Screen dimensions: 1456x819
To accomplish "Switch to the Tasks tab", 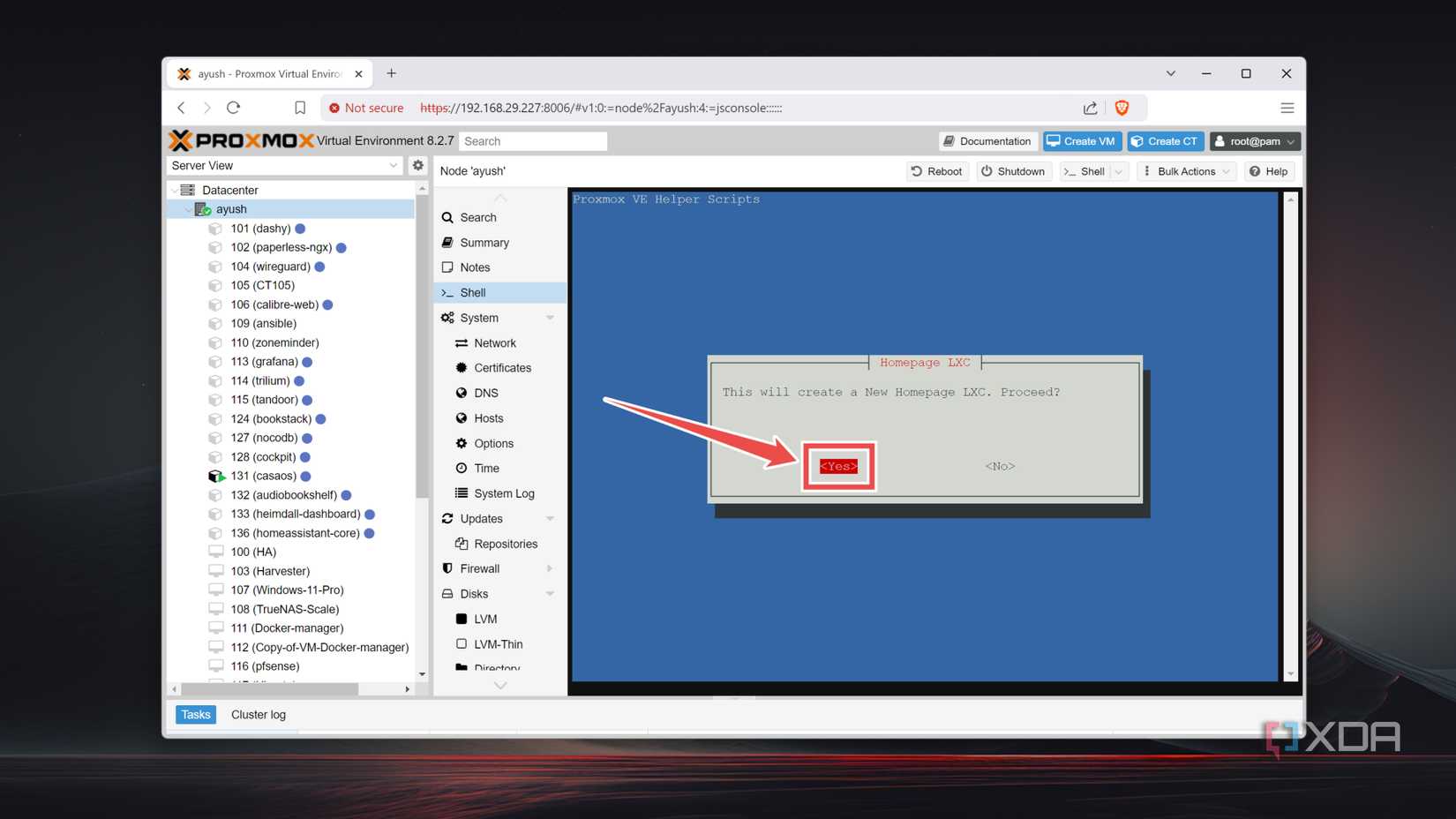I will (x=196, y=715).
